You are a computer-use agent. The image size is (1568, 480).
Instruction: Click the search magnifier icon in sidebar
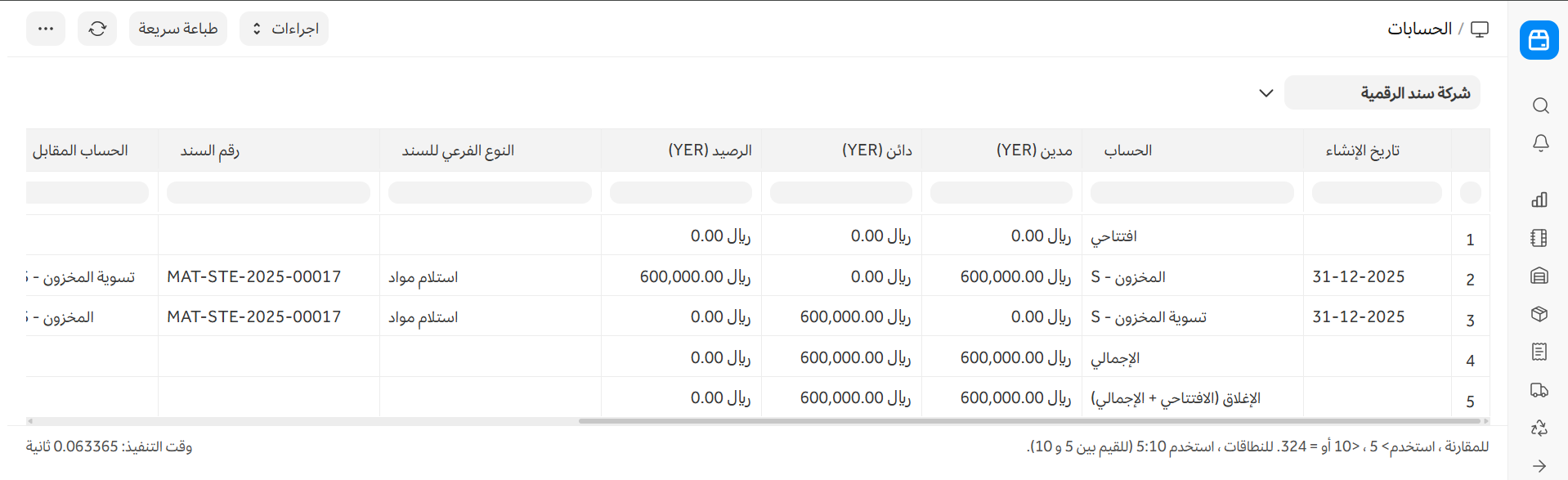(x=1540, y=105)
